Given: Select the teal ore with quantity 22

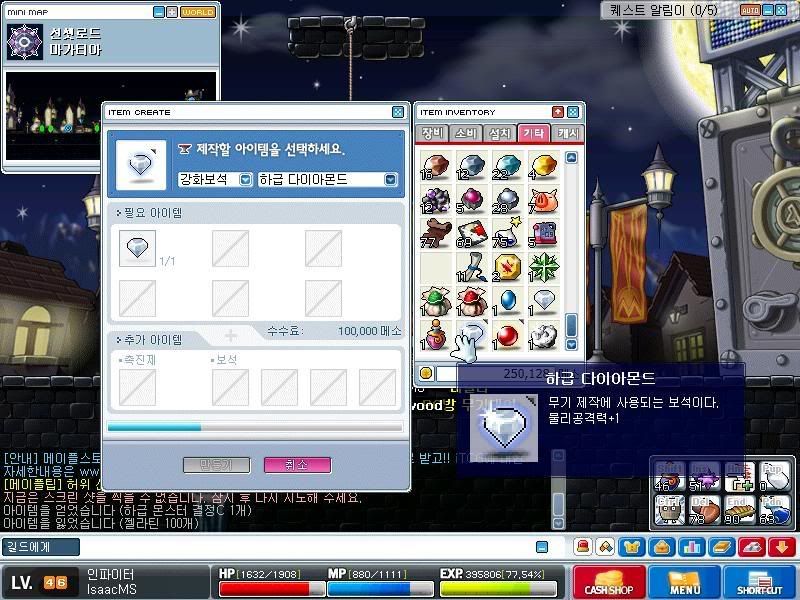Looking at the screenshot, I should (x=508, y=166).
